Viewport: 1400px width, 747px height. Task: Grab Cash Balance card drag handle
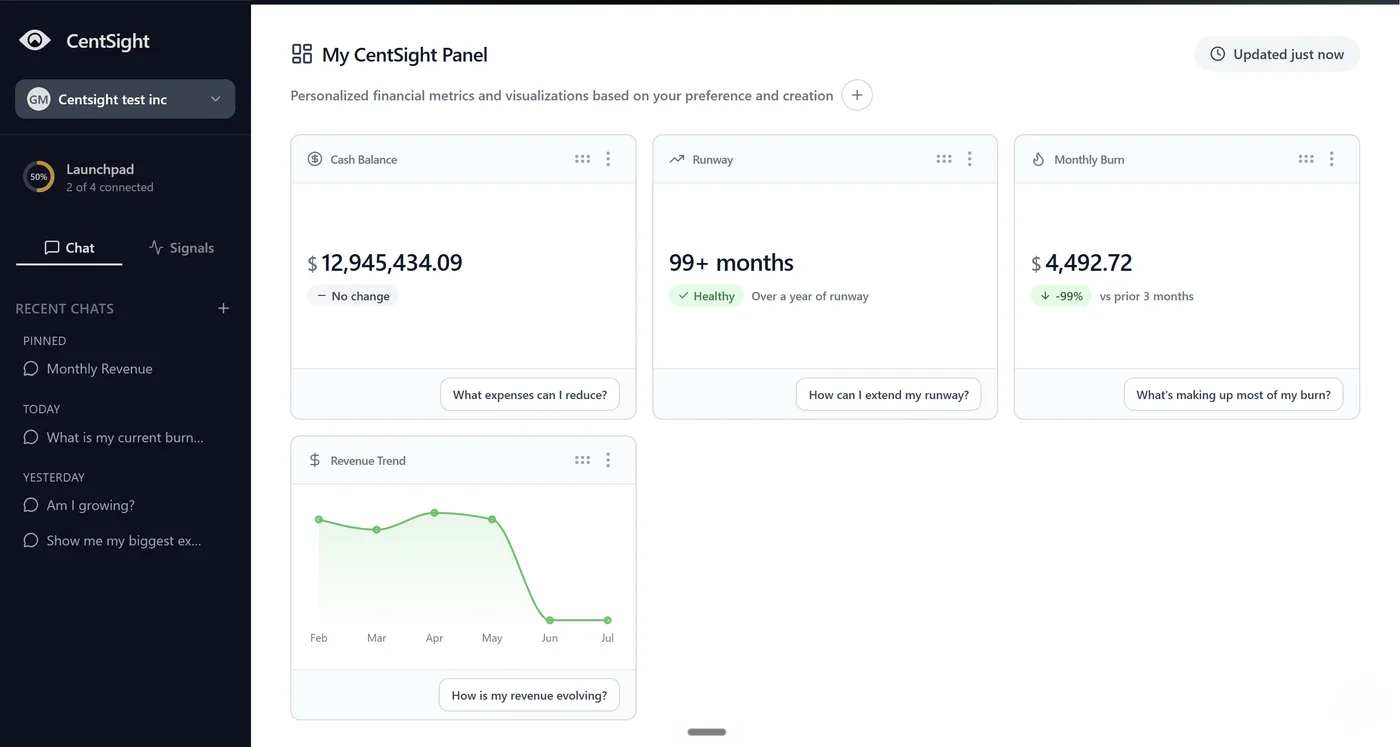[x=582, y=159]
